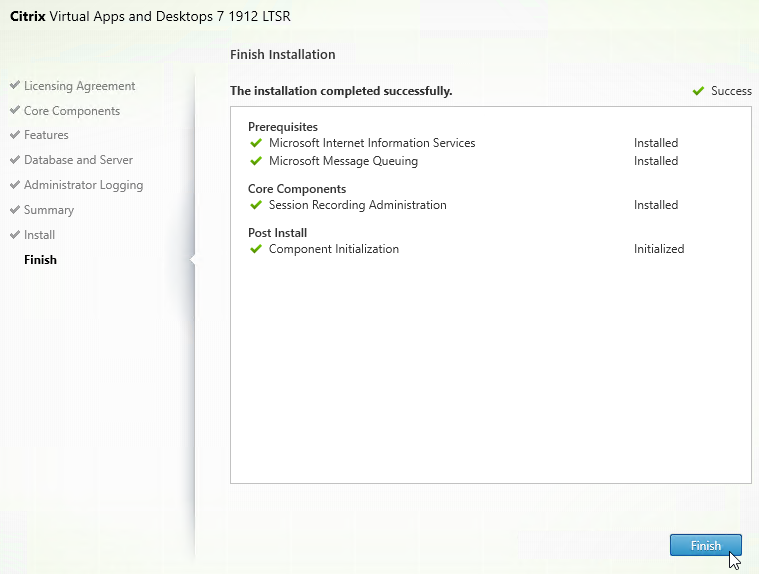Click checkmark beside Session Recording Administration

(256, 205)
